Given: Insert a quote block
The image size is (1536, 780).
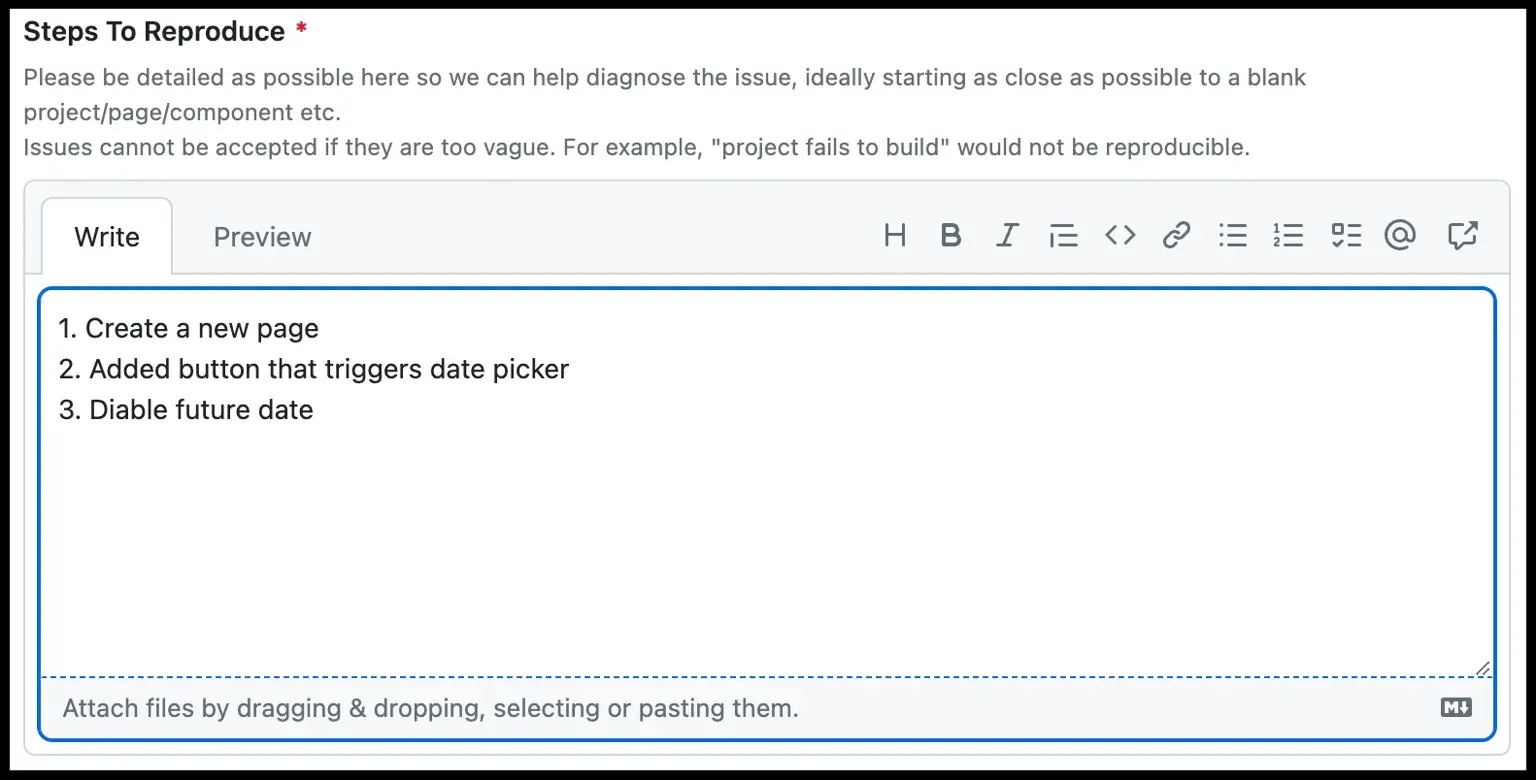Looking at the screenshot, I should (x=1063, y=236).
